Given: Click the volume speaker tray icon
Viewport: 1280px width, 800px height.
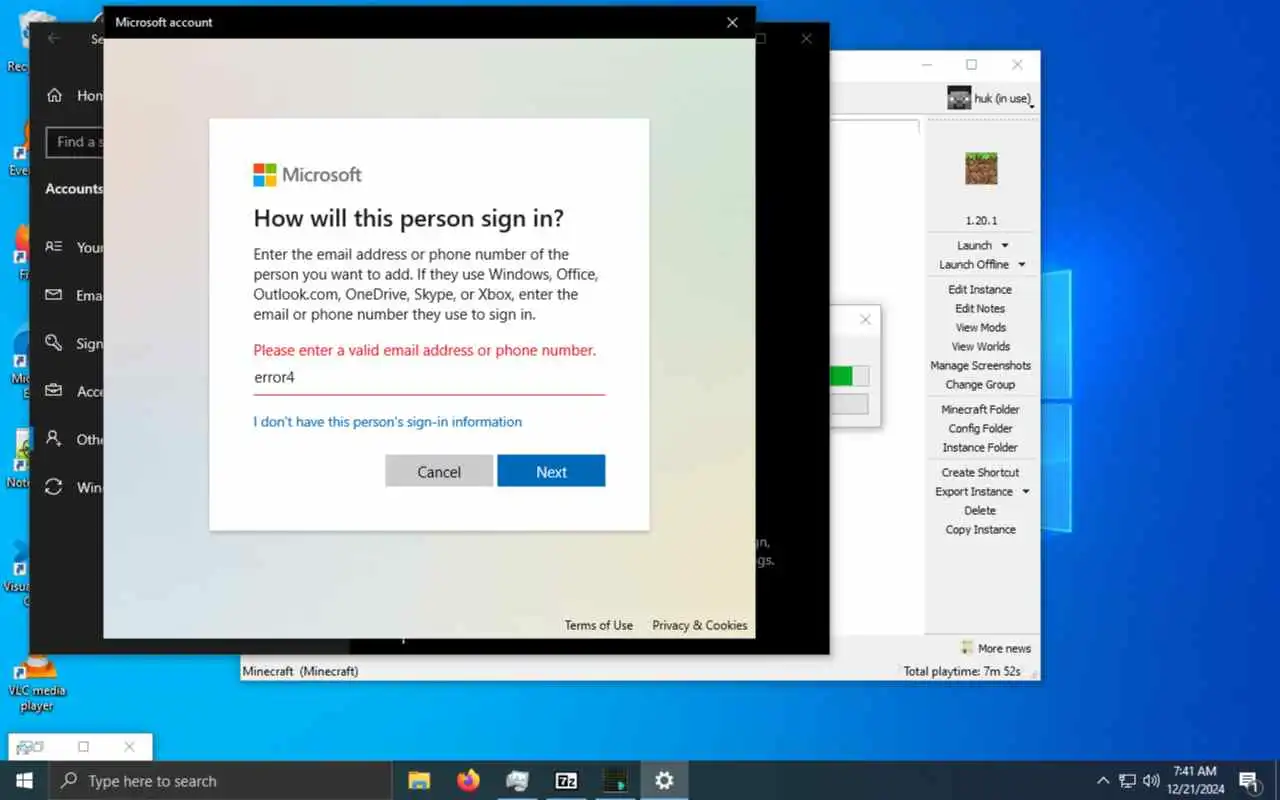Looking at the screenshot, I should click(1151, 781).
